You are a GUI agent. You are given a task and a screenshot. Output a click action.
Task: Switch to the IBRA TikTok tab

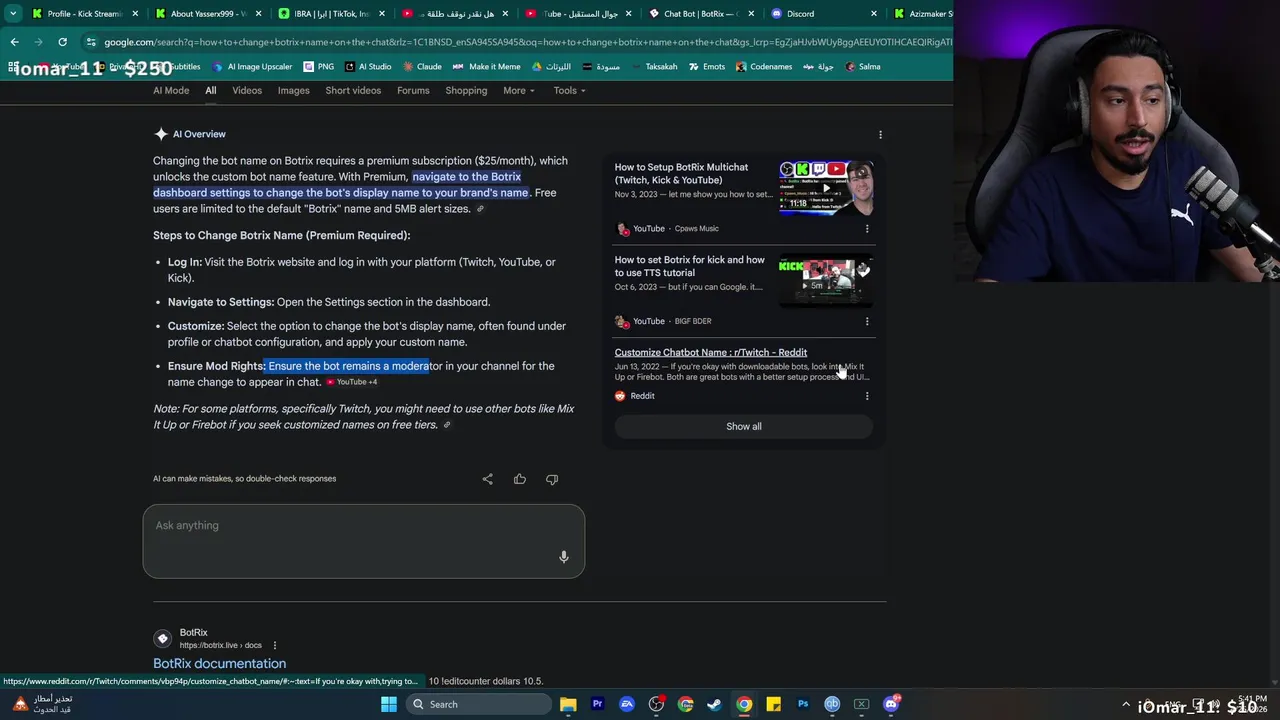click(331, 14)
